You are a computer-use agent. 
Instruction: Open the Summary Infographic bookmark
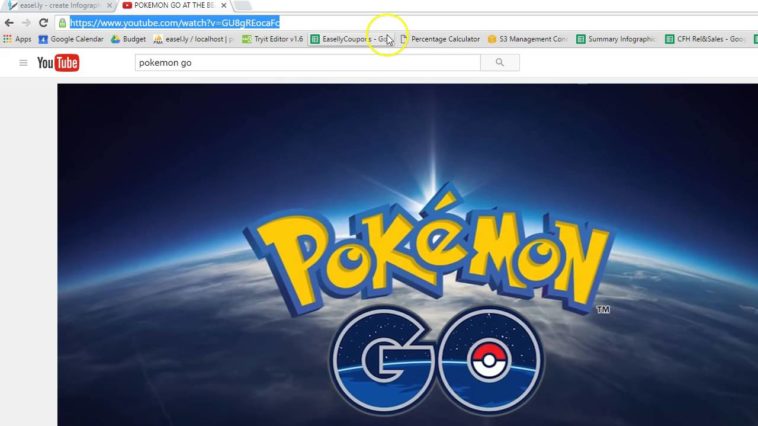pos(616,39)
